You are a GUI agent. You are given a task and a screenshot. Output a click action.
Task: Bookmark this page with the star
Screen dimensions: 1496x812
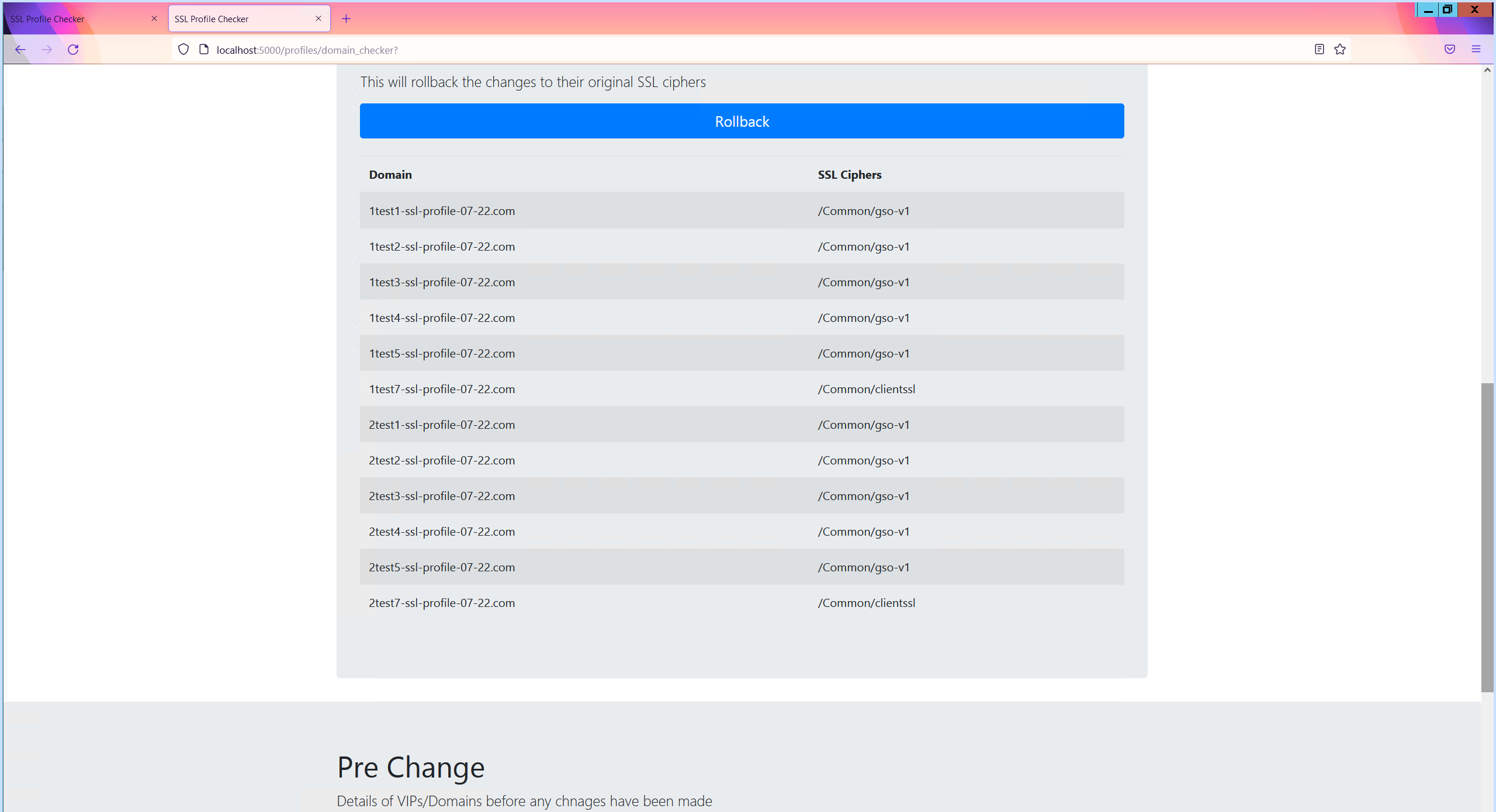coord(1340,50)
